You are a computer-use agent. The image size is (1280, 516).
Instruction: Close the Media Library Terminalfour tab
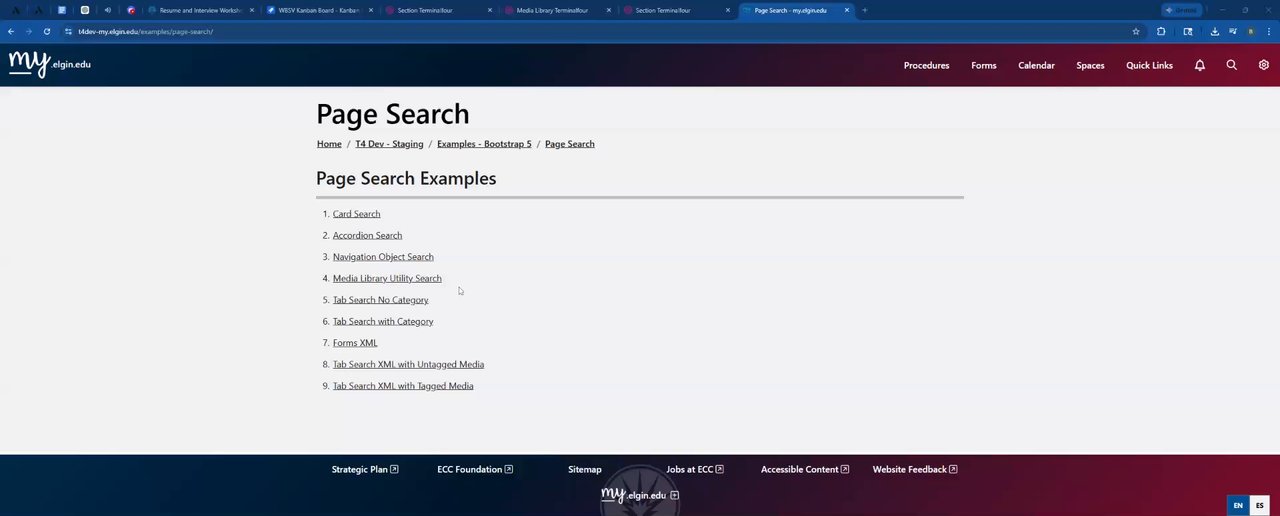(608, 10)
